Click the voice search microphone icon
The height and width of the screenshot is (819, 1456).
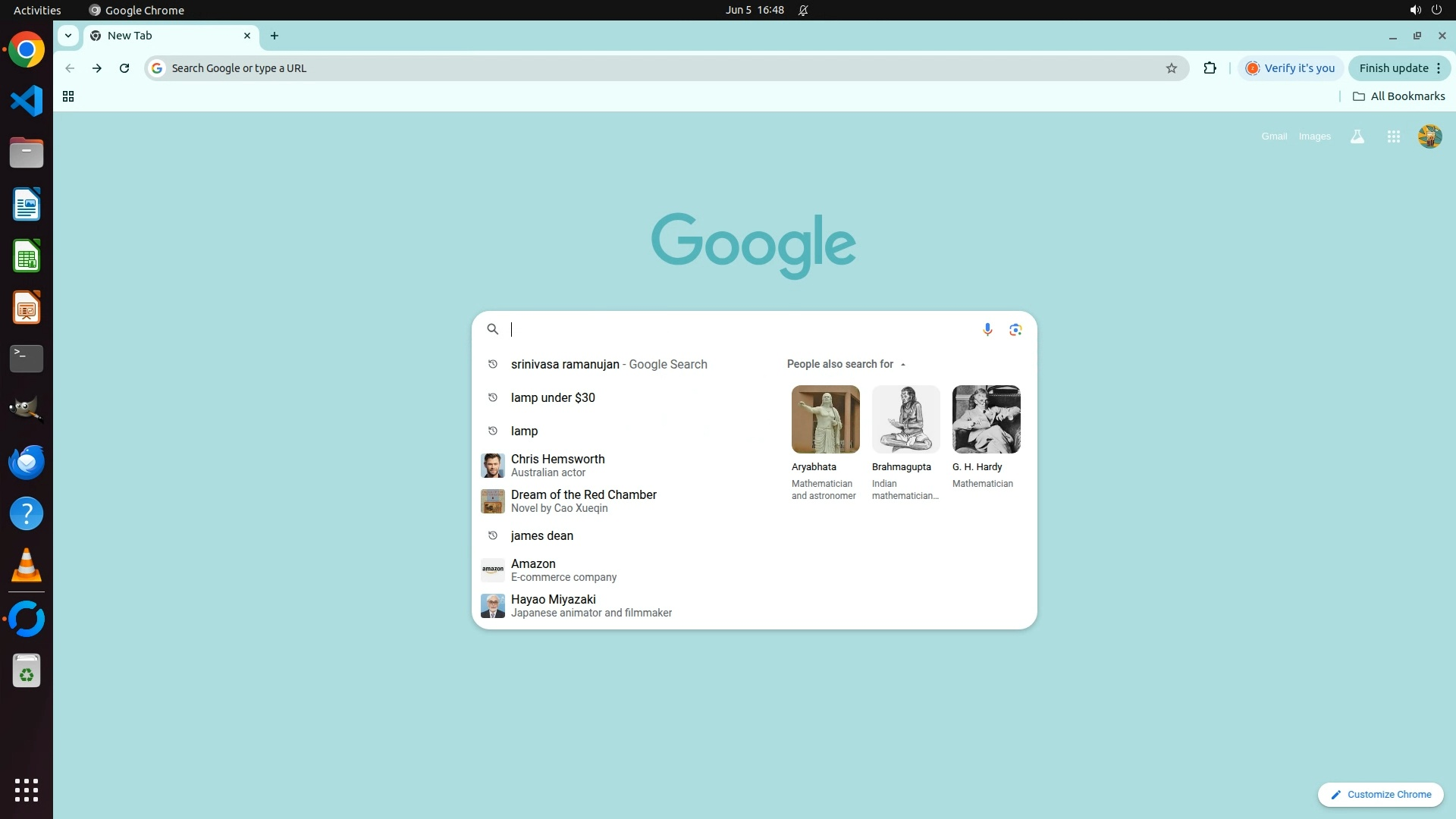coord(987,329)
